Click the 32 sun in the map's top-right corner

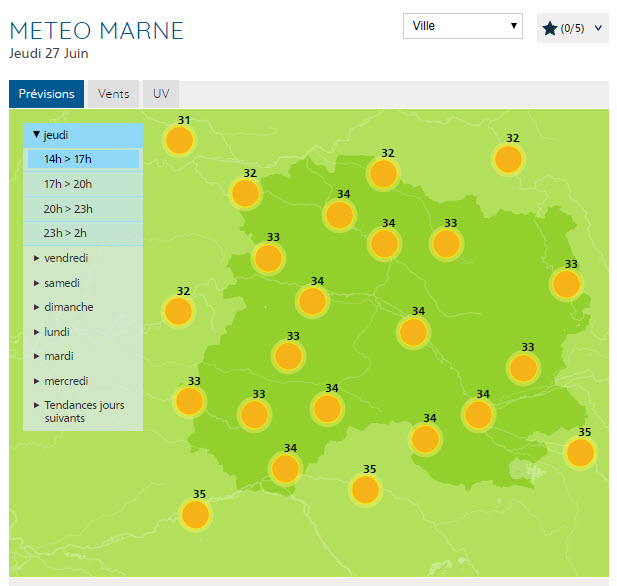(x=508, y=159)
